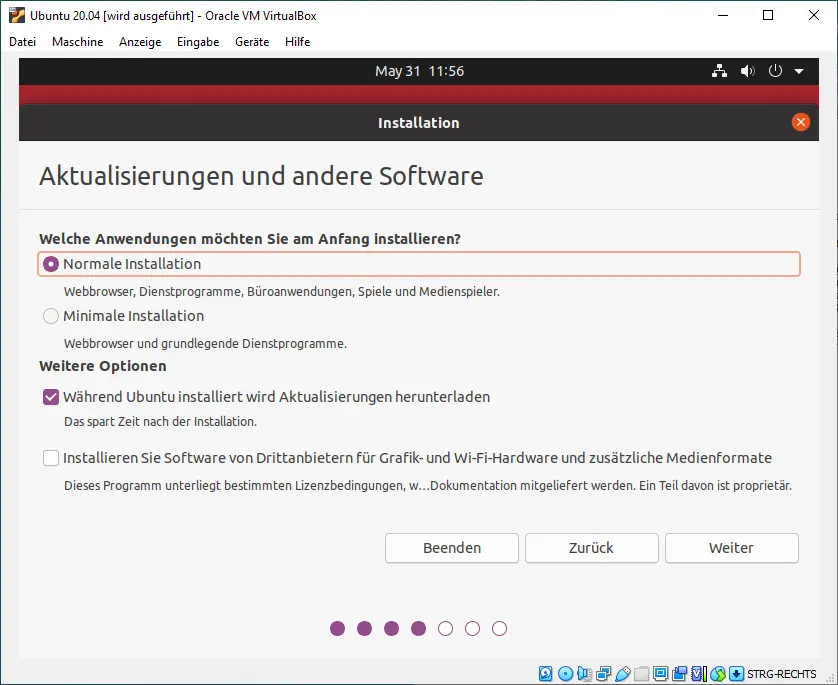Uncheck downloading updates while installing Ubuntu
838x685 pixels.
[x=50, y=396]
